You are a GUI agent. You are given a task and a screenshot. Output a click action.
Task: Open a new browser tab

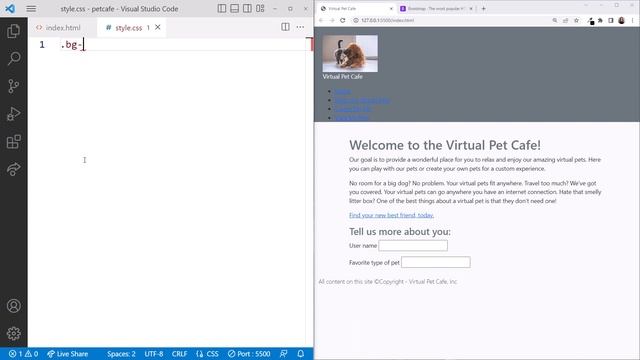[x=484, y=9]
